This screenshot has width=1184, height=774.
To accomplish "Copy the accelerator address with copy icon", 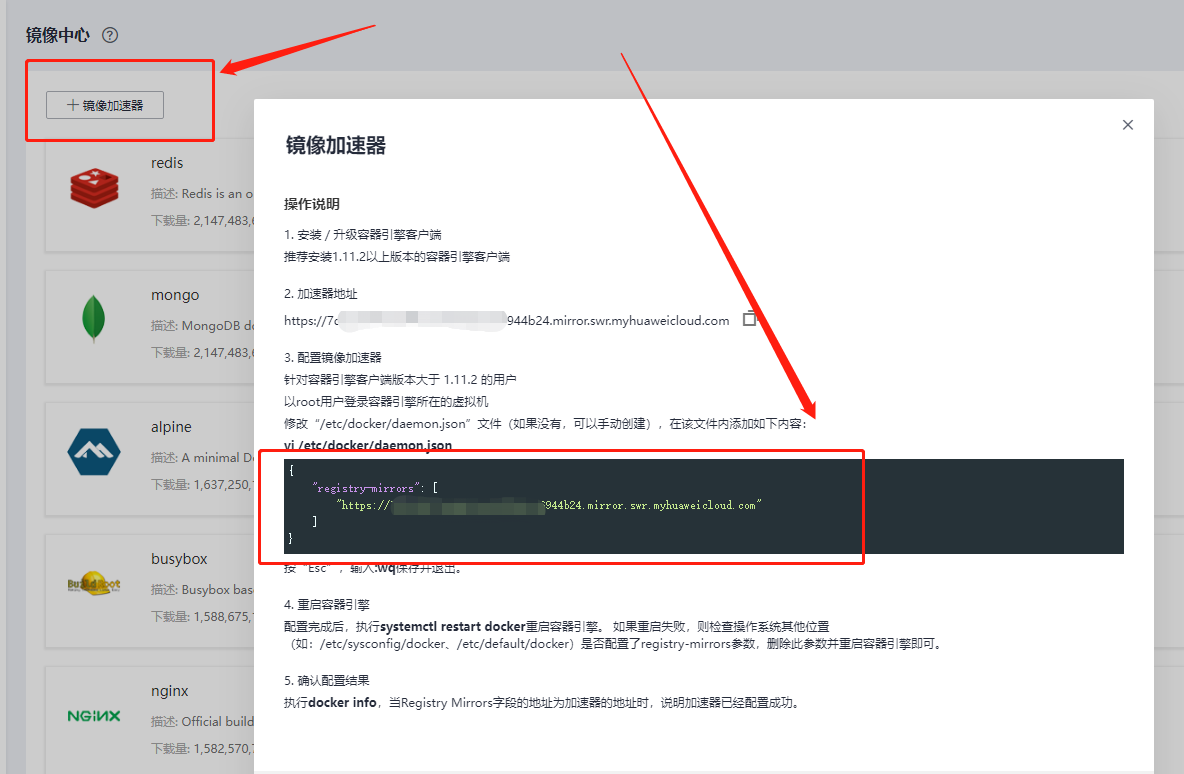I will (749, 319).
